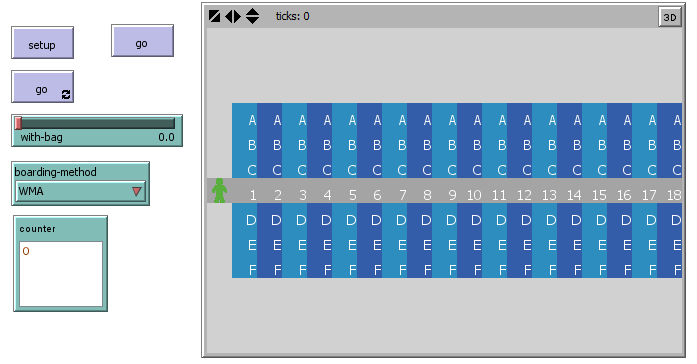Click seat C in row 17
The width and height of the screenshot is (697, 364).
651,170
